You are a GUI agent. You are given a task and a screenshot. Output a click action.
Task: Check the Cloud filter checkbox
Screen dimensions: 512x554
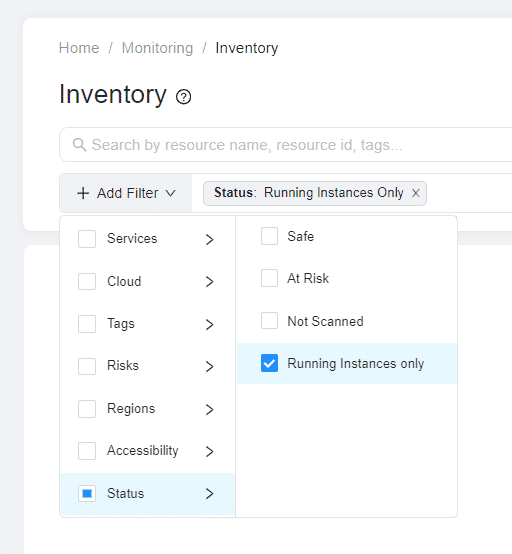tap(87, 282)
